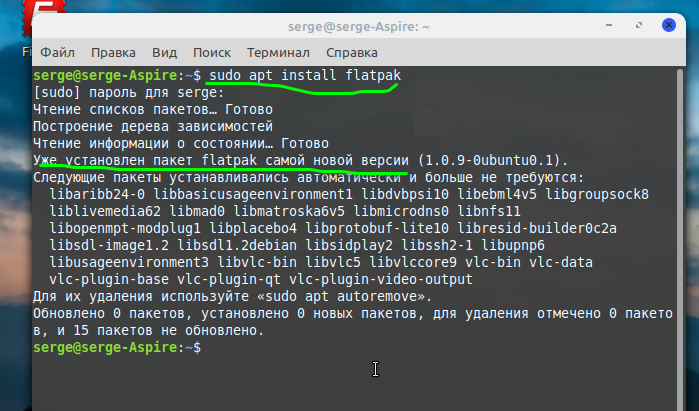Click the last empty prompt serge@serge-Aspire:~$
This screenshot has height=411, width=699.
(x=117, y=347)
